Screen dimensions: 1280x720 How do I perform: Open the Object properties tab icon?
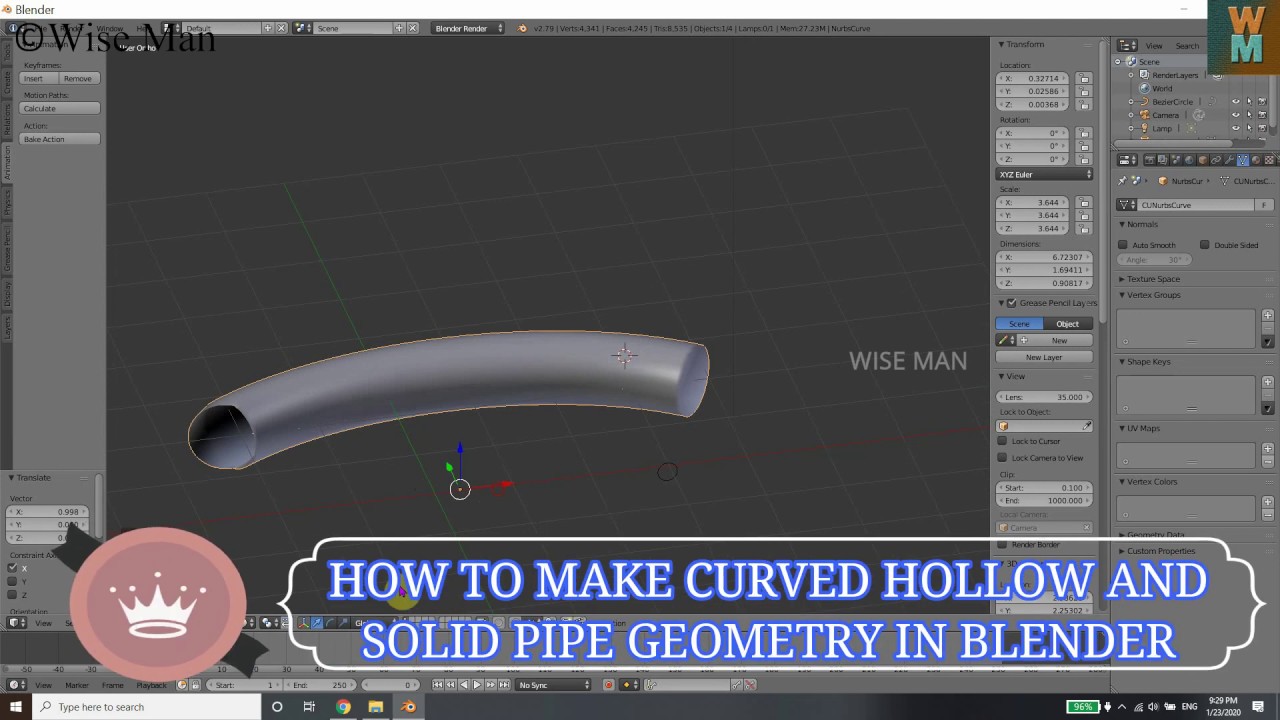tap(1203, 160)
